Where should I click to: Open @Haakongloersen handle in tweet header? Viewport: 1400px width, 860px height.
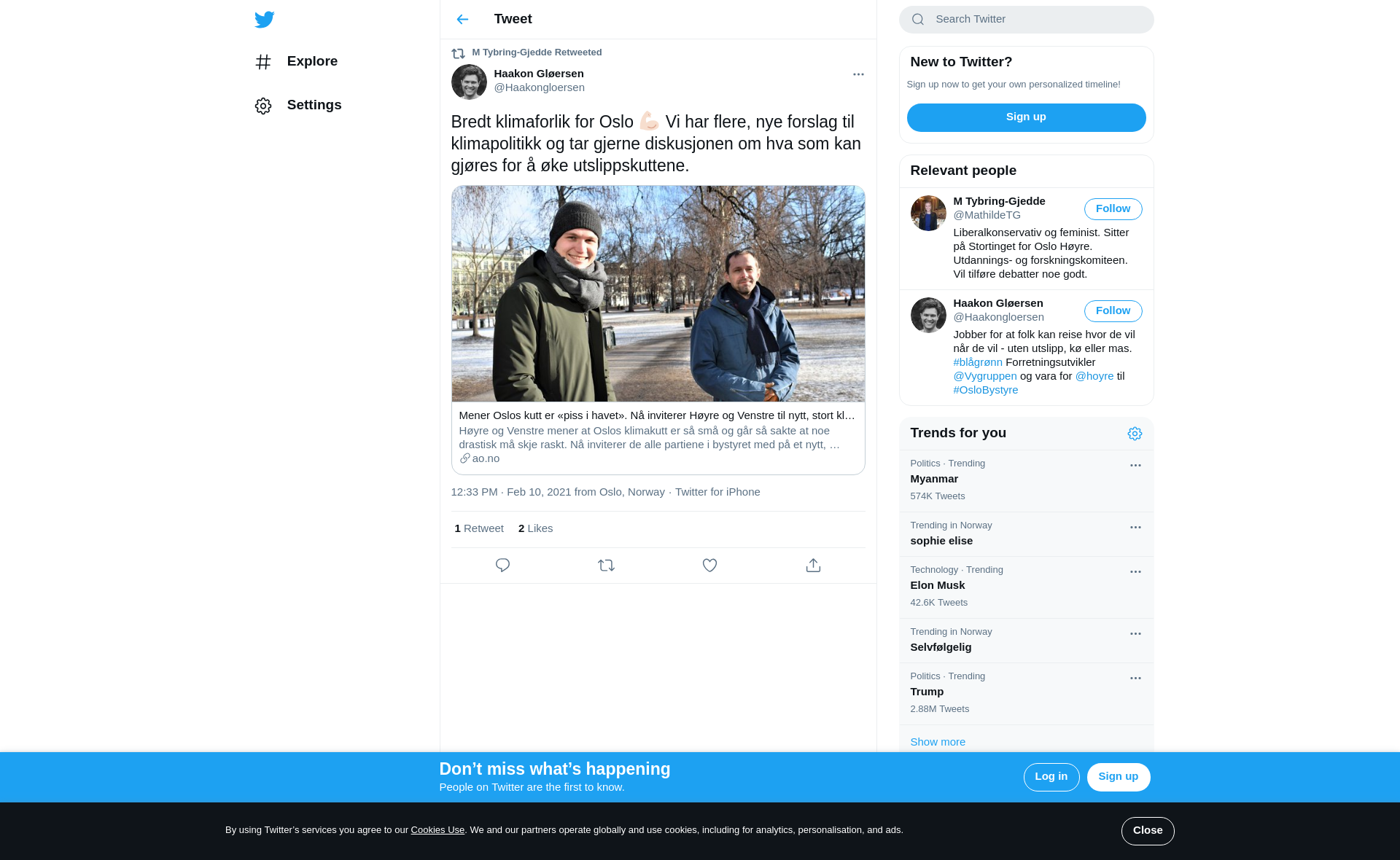(539, 87)
